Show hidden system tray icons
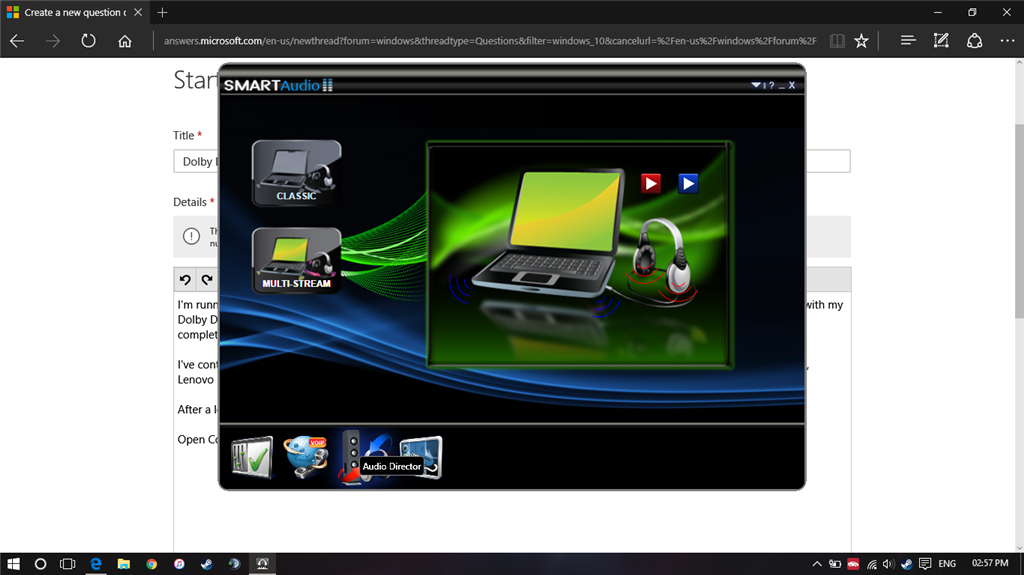The image size is (1024, 575). [817, 564]
